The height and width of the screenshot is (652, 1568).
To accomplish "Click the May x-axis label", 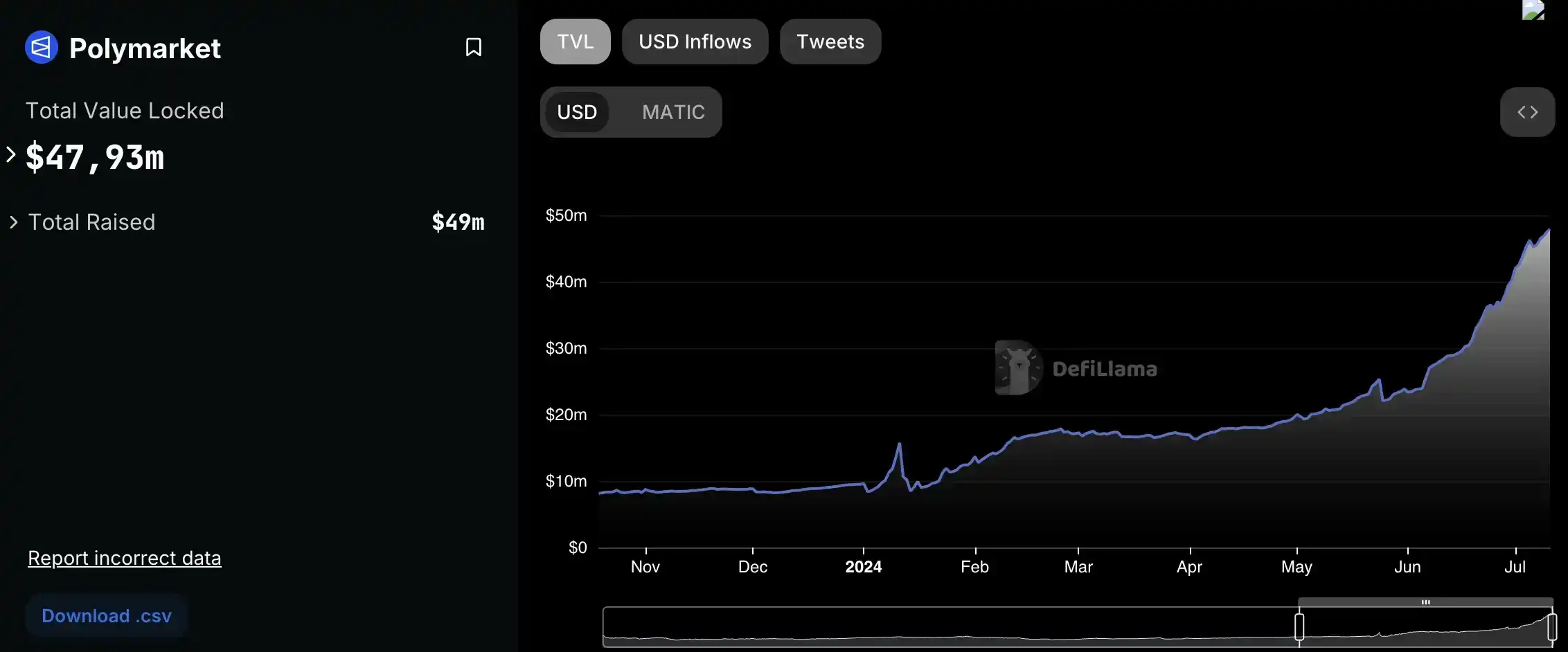I will 1297,567.
